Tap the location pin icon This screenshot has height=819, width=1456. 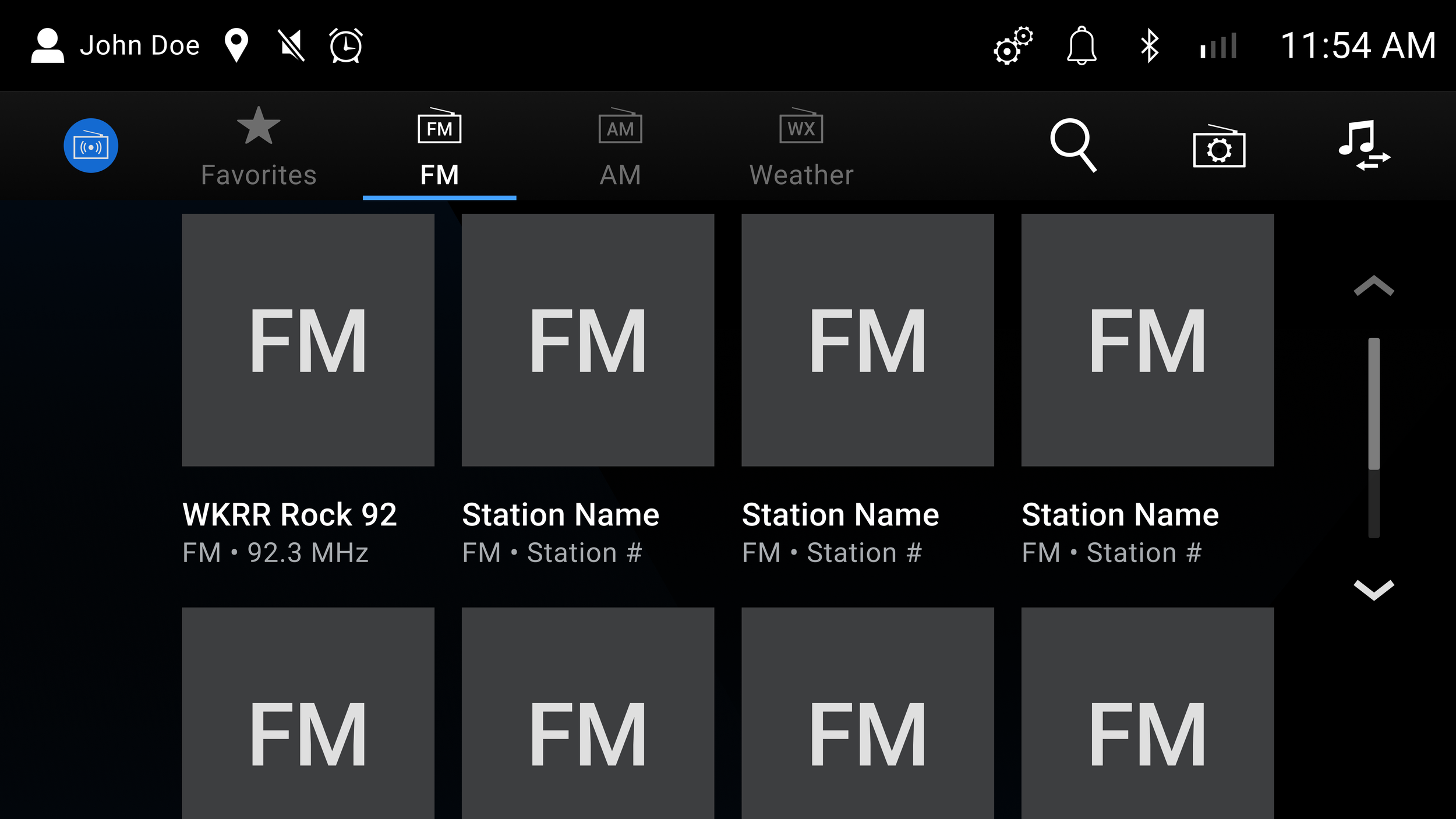tap(236, 45)
